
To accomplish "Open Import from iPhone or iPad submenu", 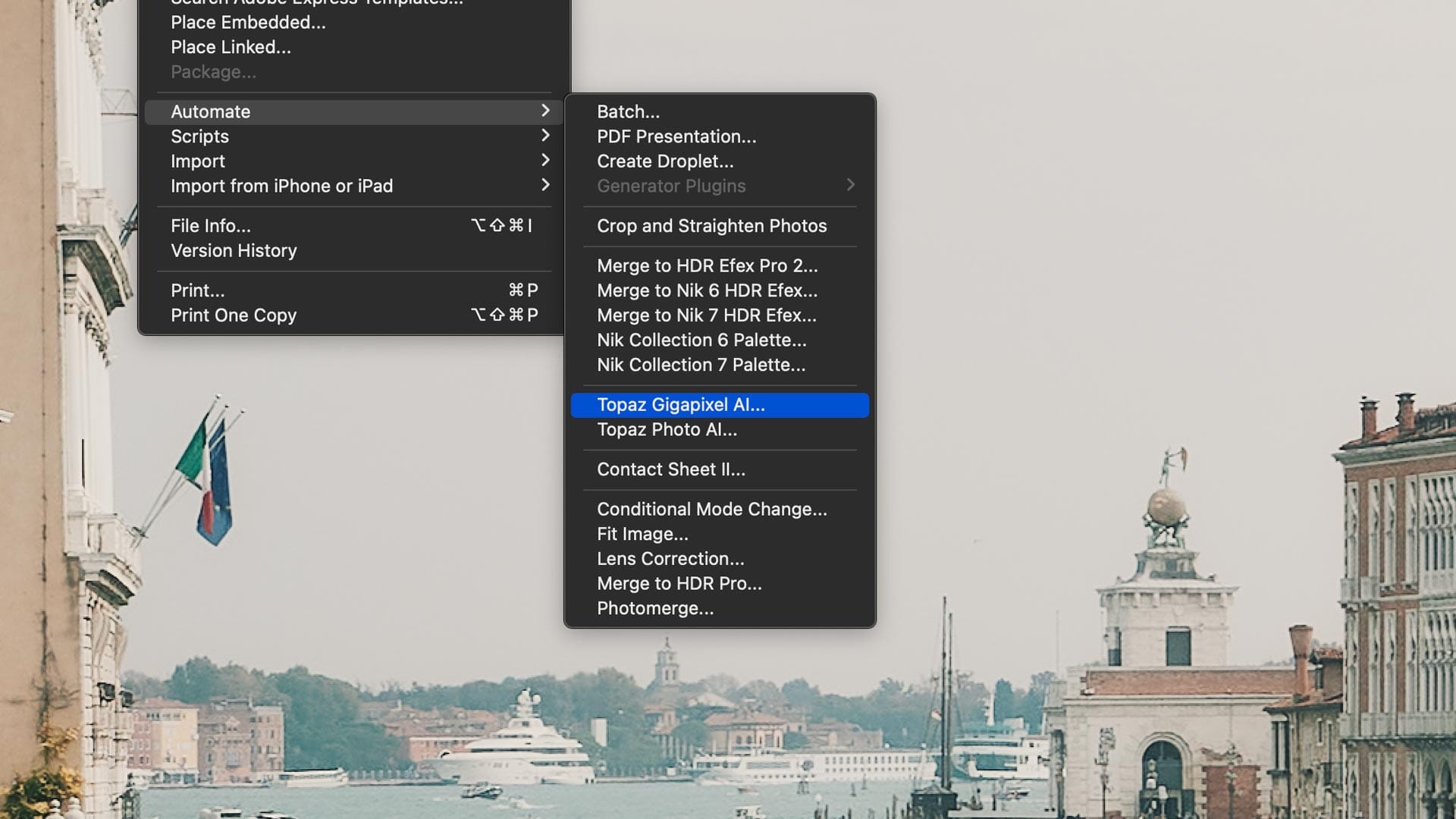I will point(281,186).
